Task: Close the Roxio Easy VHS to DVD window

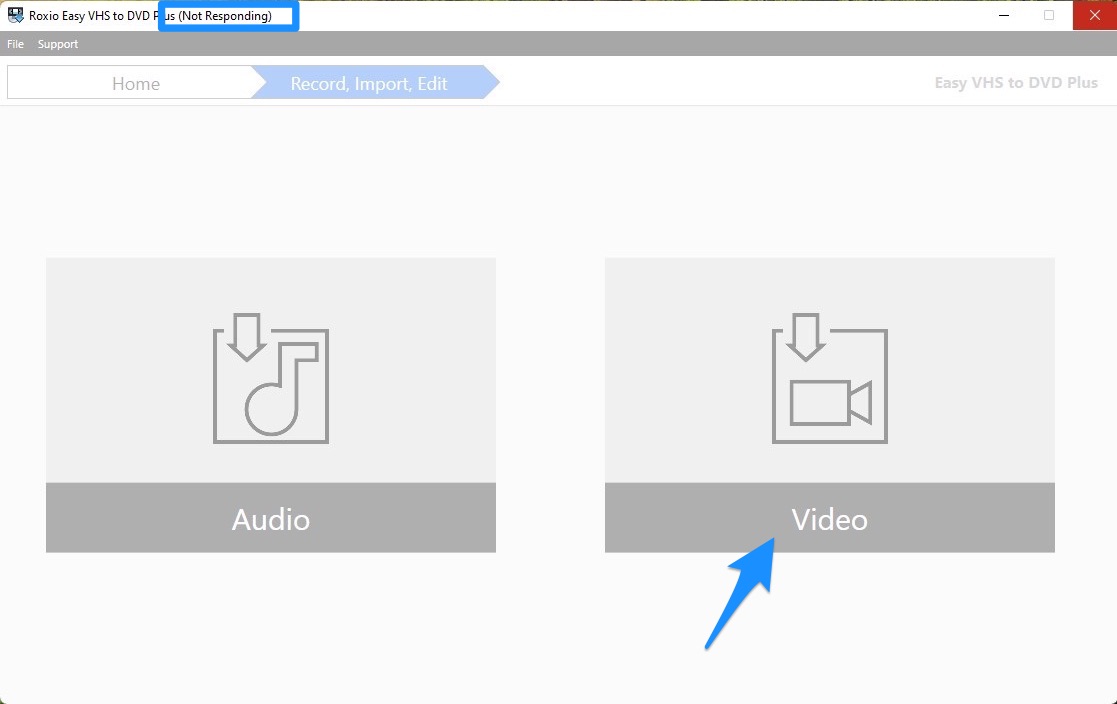Action: (x=1094, y=16)
